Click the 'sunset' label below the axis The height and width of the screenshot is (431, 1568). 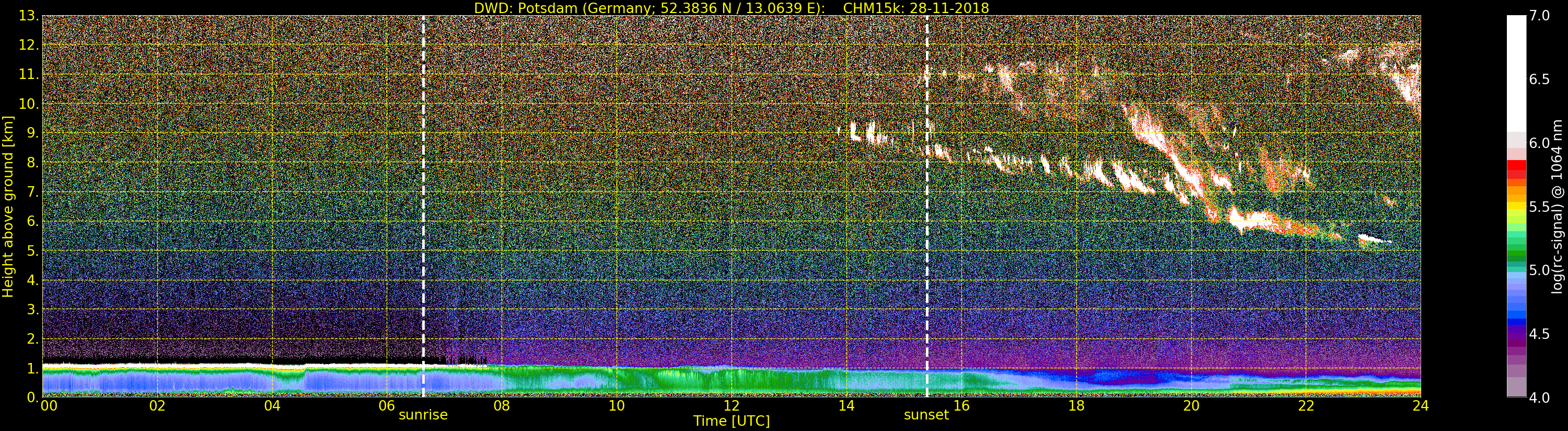(x=926, y=415)
